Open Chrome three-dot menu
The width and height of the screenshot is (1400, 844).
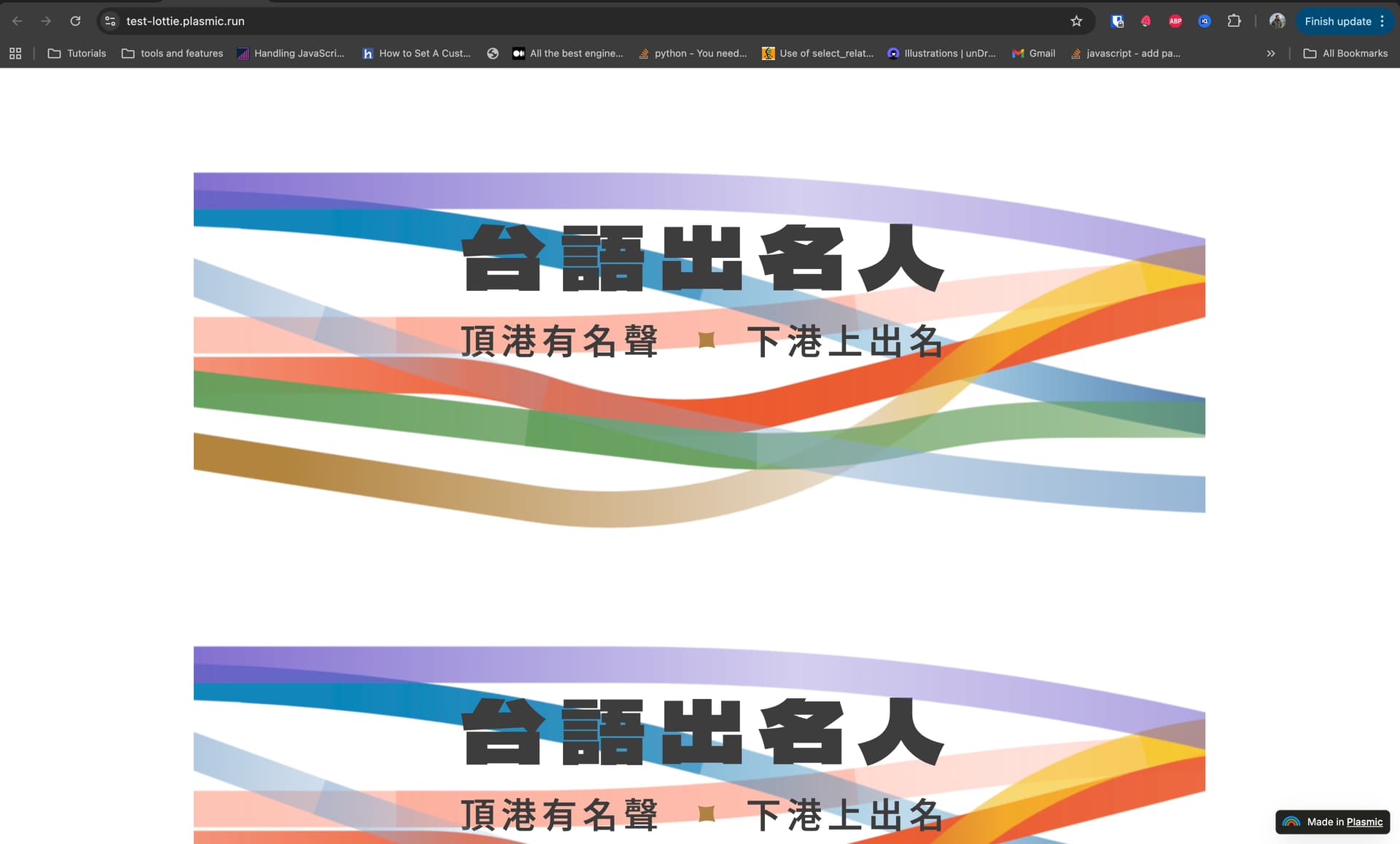click(1382, 21)
